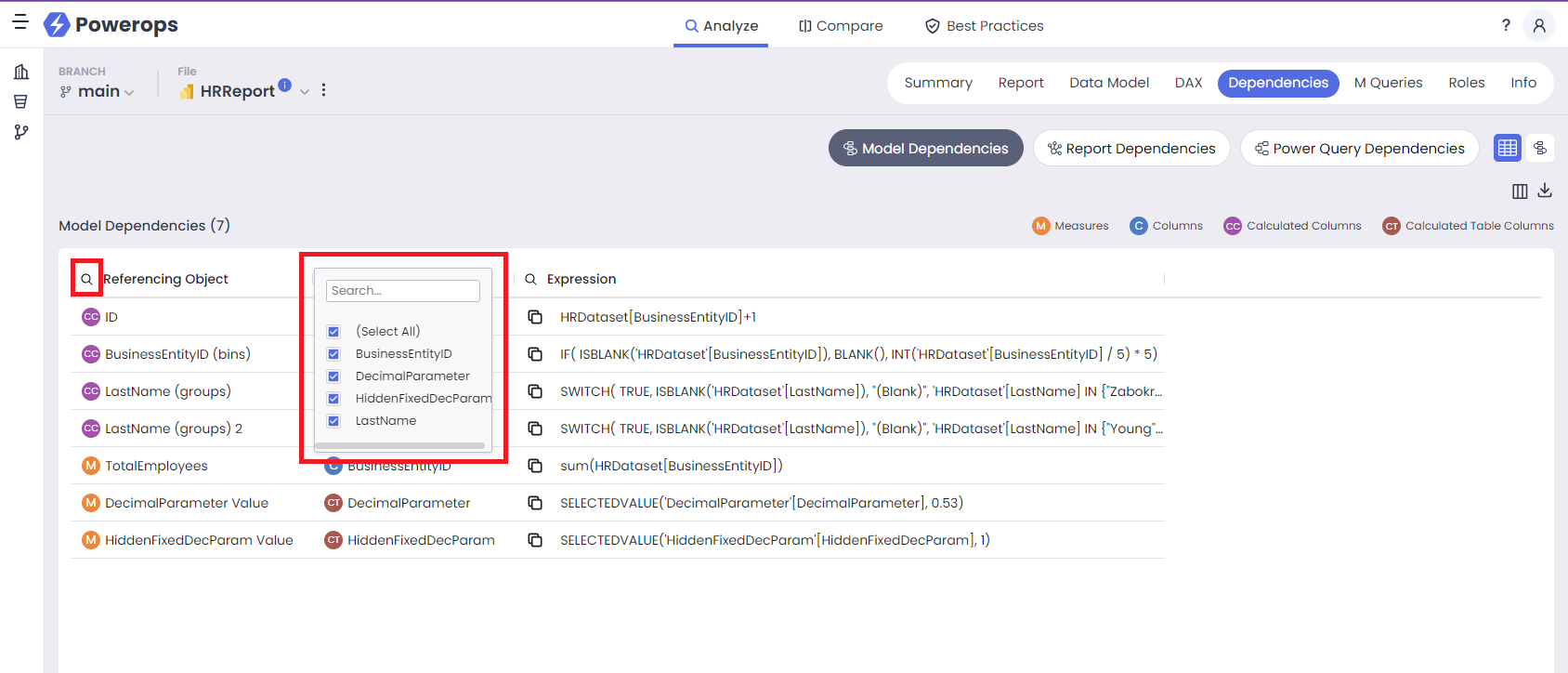
Task: Copy HiddenFixedDecParam Value expression
Action: click(x=535, y=540)
